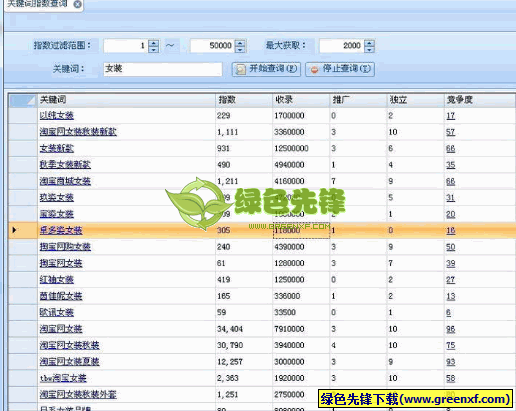Select the 收录 cell showing 7910000
The width and height of the screenshot is (516, 411).
click(301, 329)
